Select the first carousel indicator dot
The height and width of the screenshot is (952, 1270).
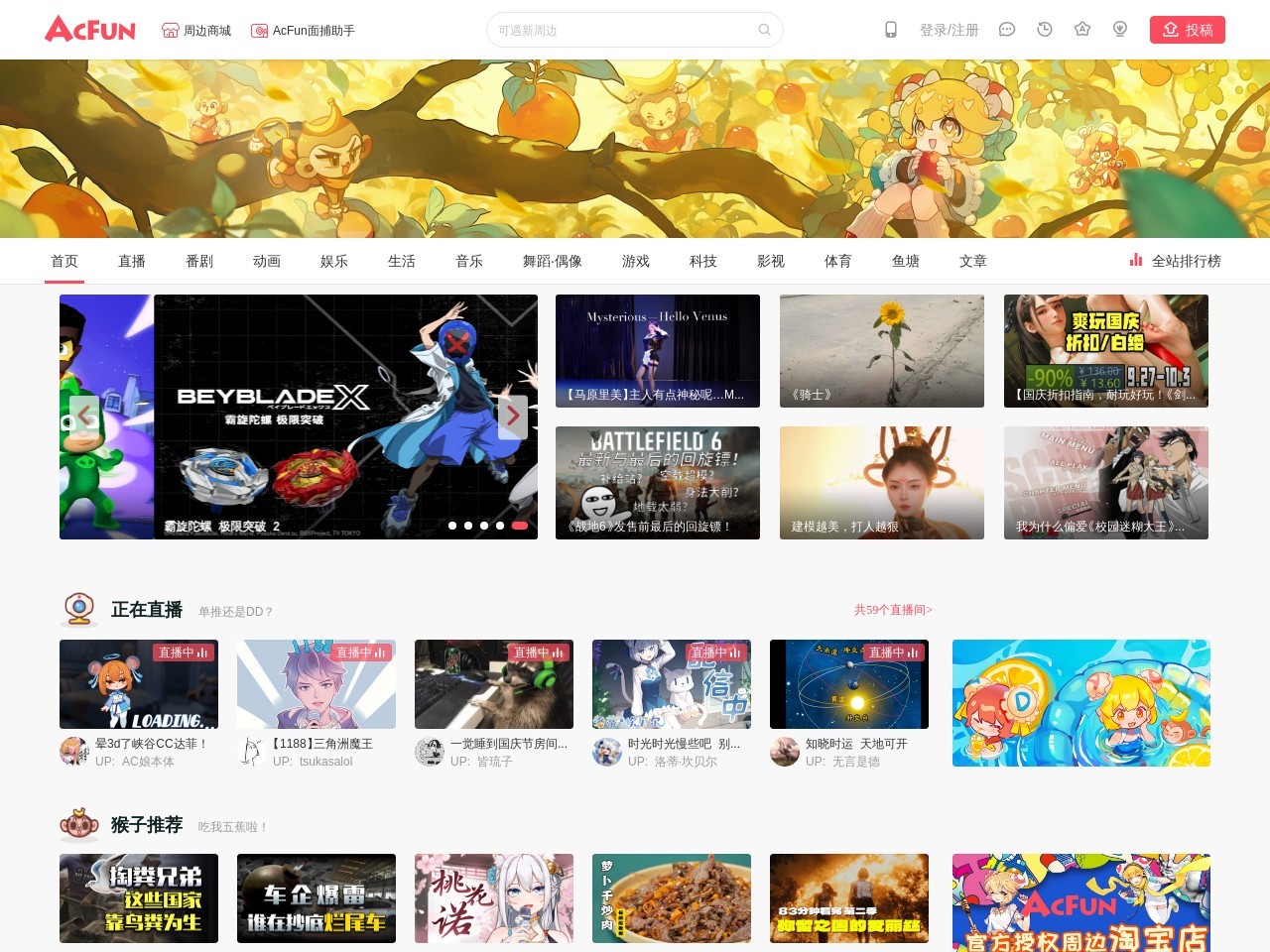click(x=452, y=526)
